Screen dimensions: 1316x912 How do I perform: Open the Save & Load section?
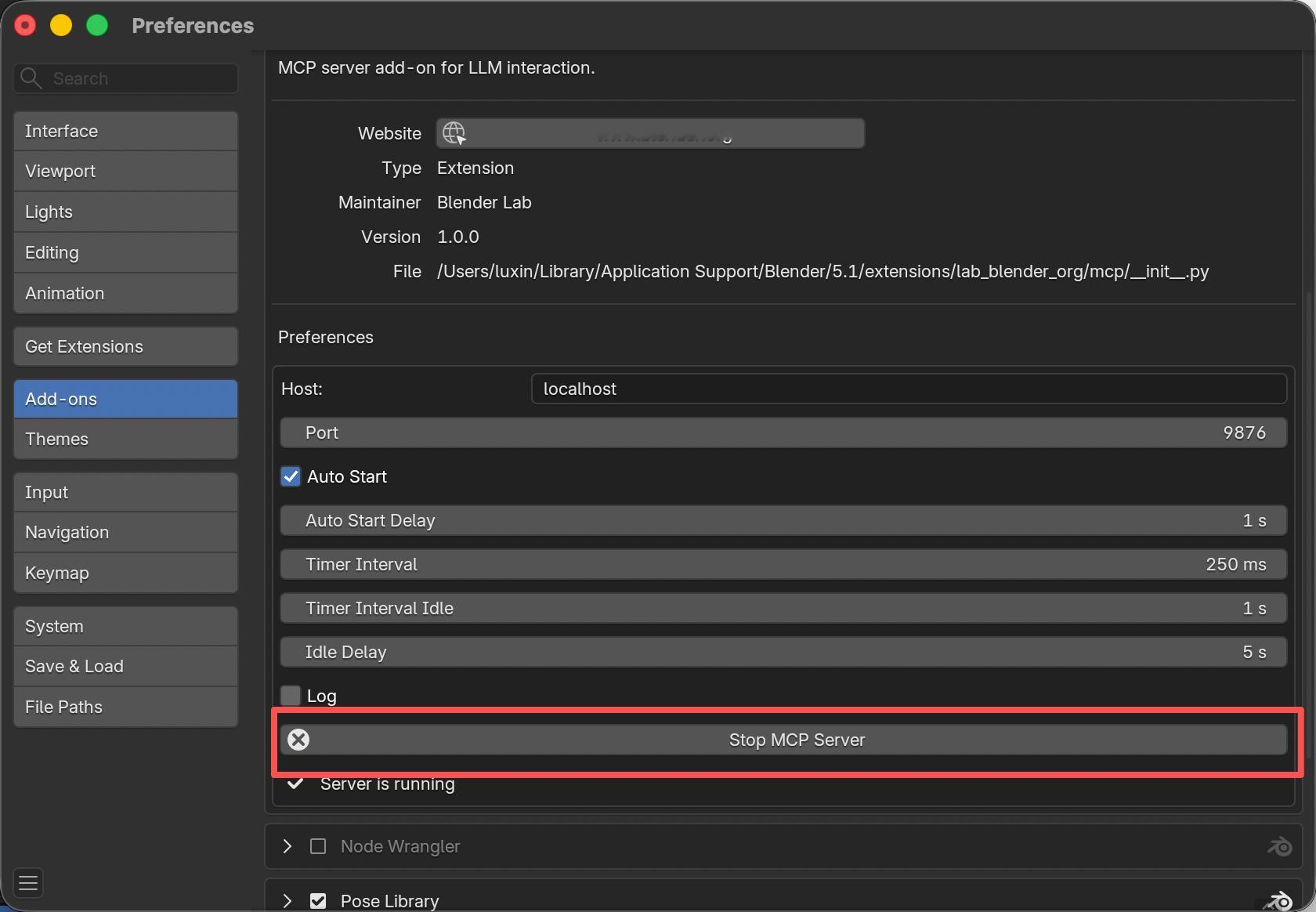pos(125,666)
